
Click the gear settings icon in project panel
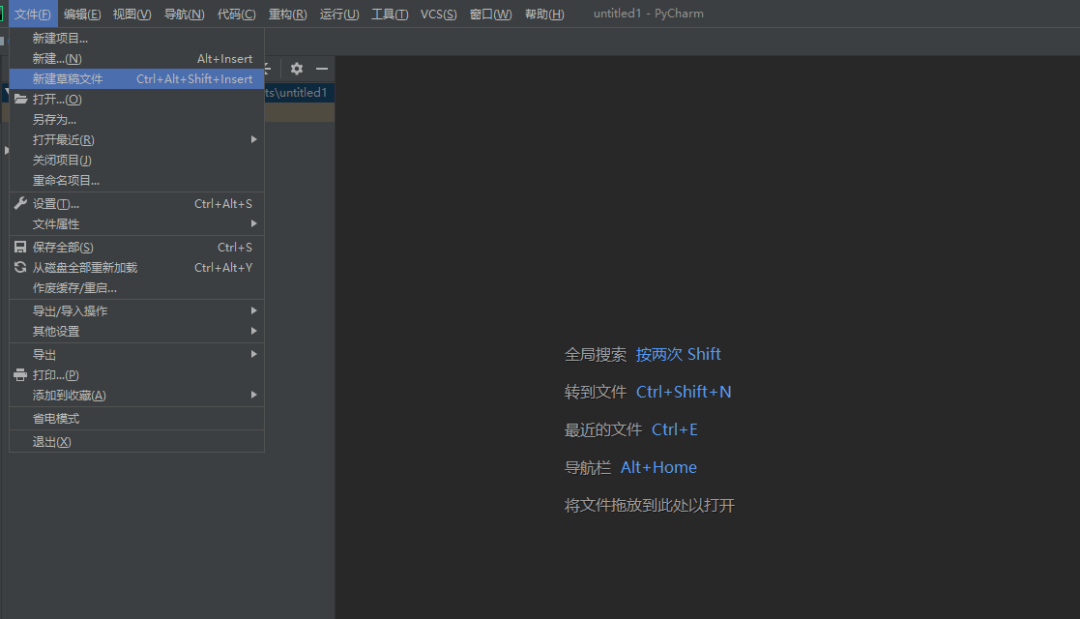(x=296, y=68)
